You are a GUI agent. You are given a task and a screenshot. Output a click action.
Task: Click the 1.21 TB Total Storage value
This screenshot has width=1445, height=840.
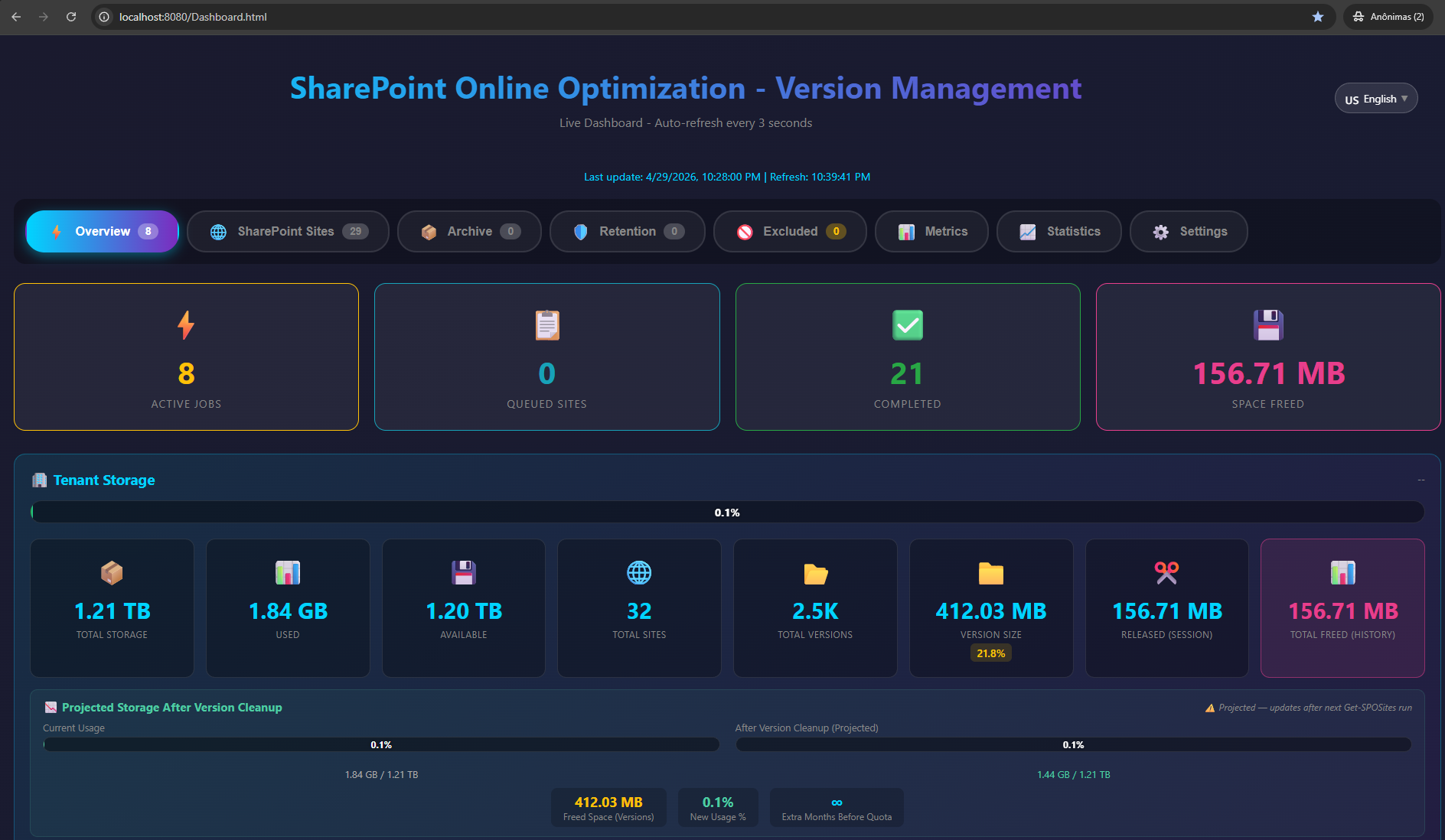[112, 611]
